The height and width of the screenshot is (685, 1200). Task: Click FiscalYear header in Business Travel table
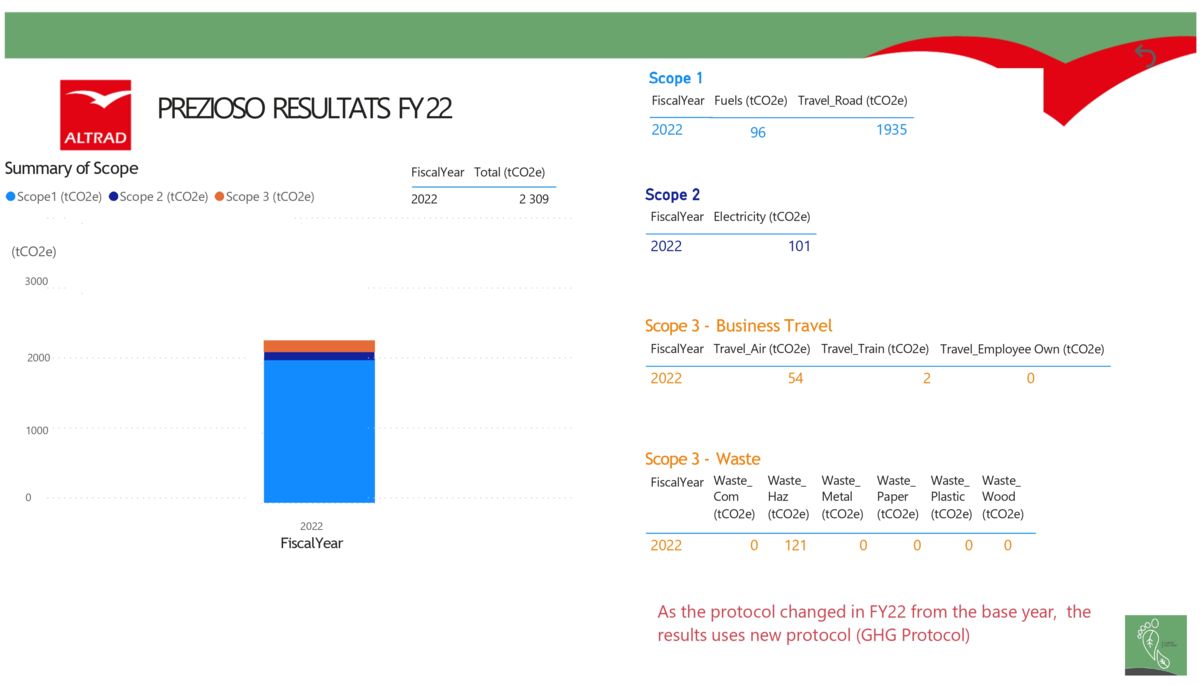(x=677, y=349)
